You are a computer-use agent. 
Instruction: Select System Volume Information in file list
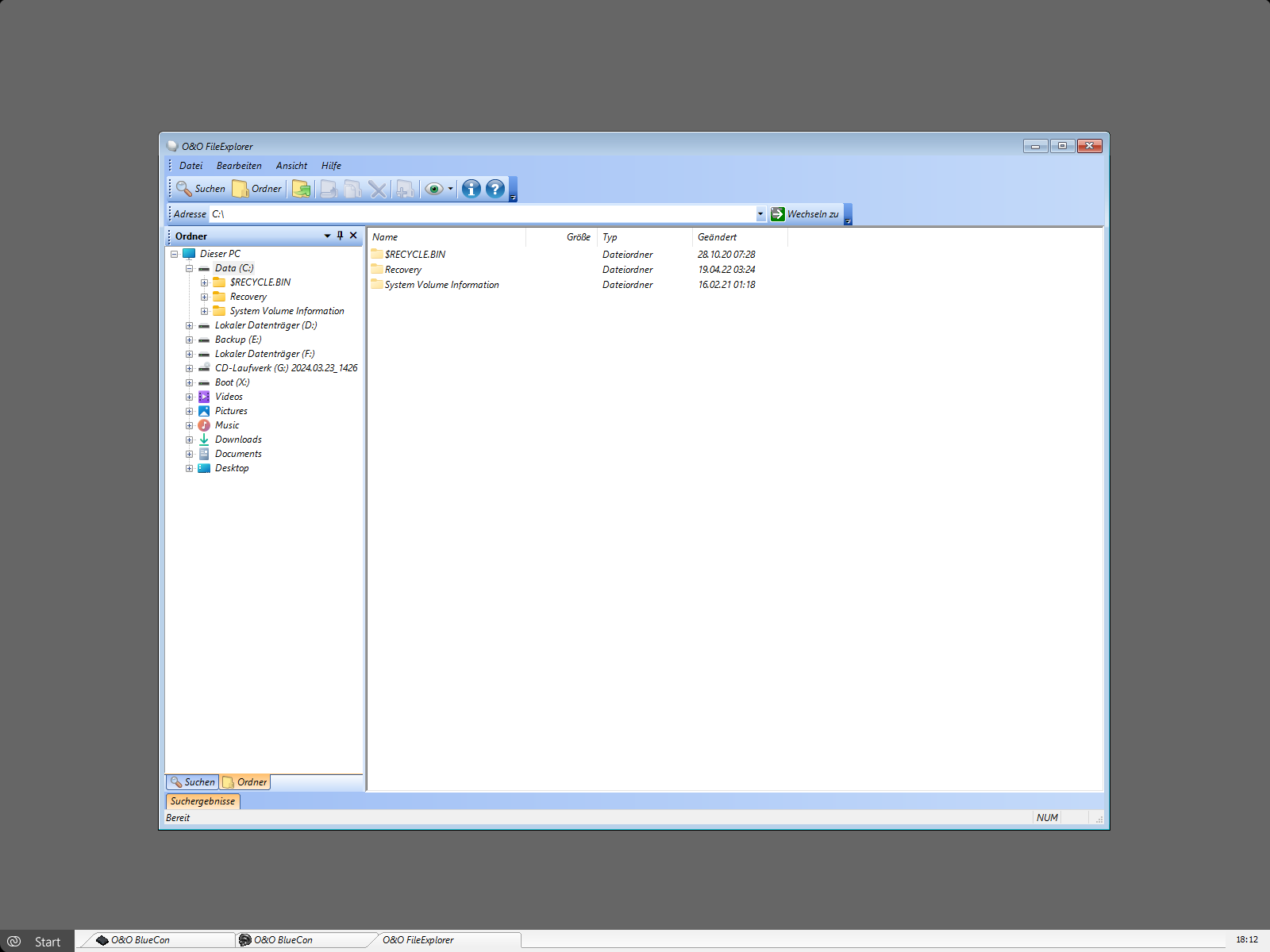click(x=442, y=285)
